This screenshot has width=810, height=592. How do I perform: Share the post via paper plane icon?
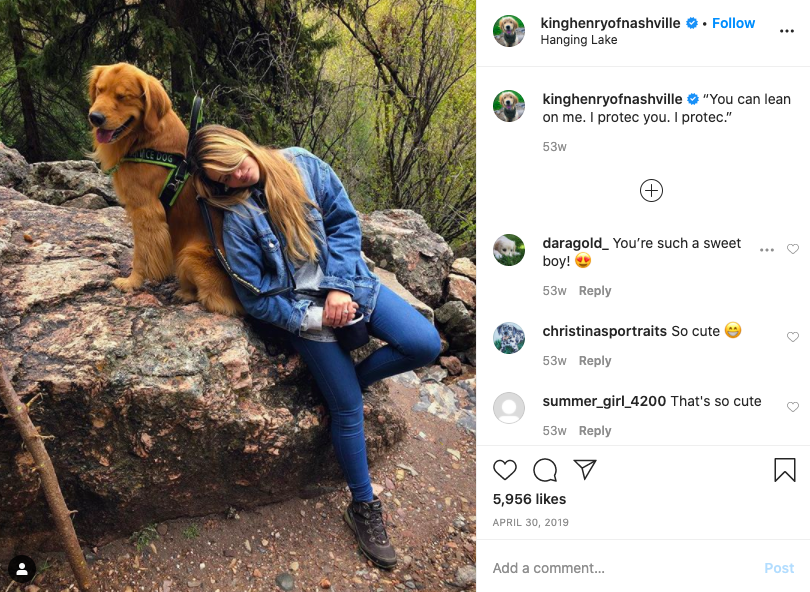585,469
